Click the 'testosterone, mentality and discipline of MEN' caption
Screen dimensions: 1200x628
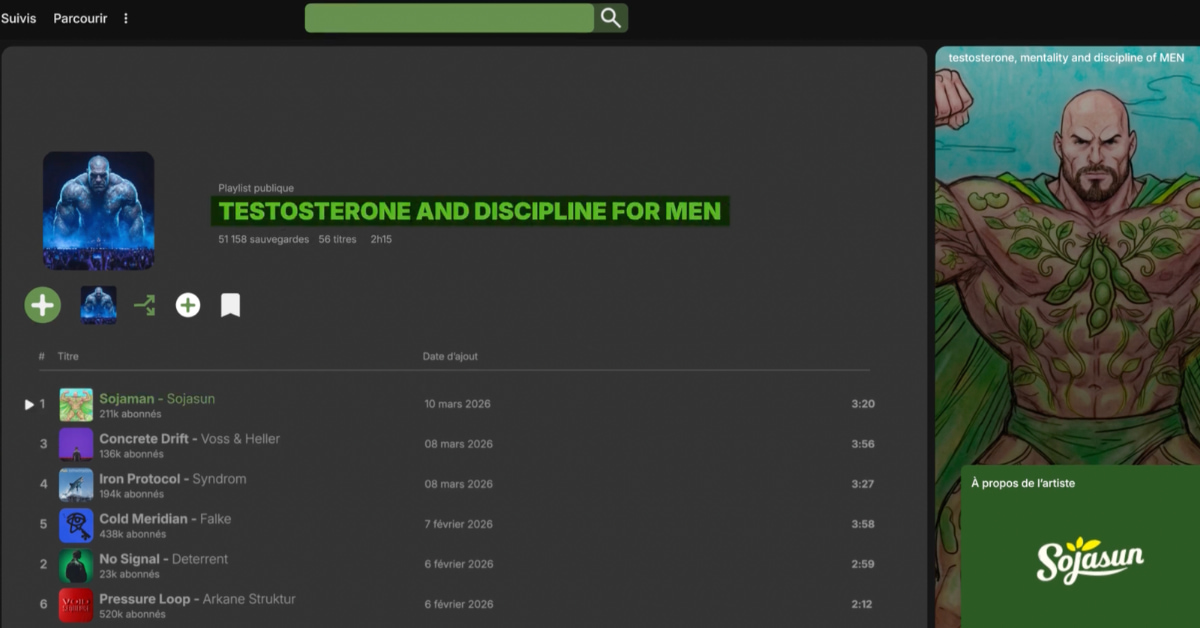point(1066,58)
